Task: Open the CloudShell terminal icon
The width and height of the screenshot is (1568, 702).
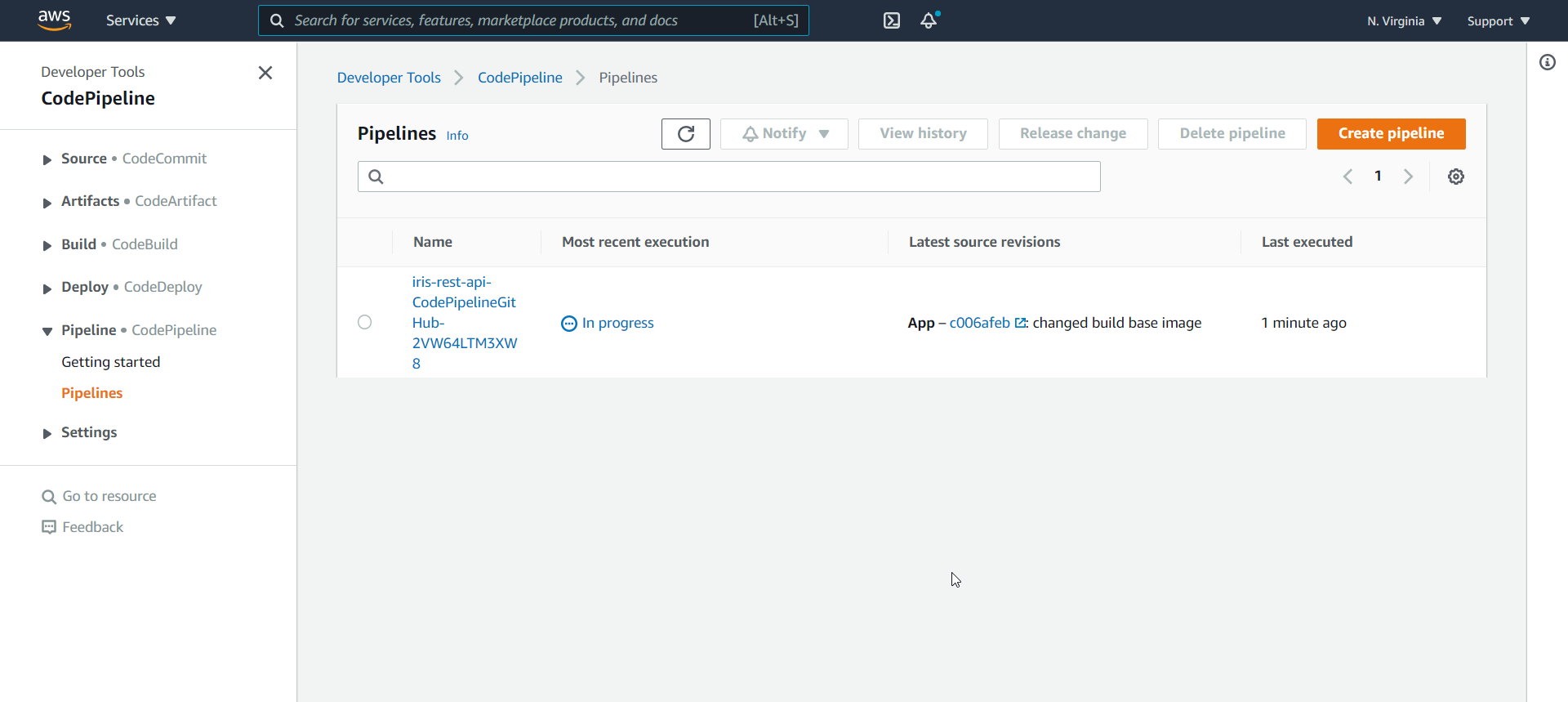Action: tap(892, 20)
